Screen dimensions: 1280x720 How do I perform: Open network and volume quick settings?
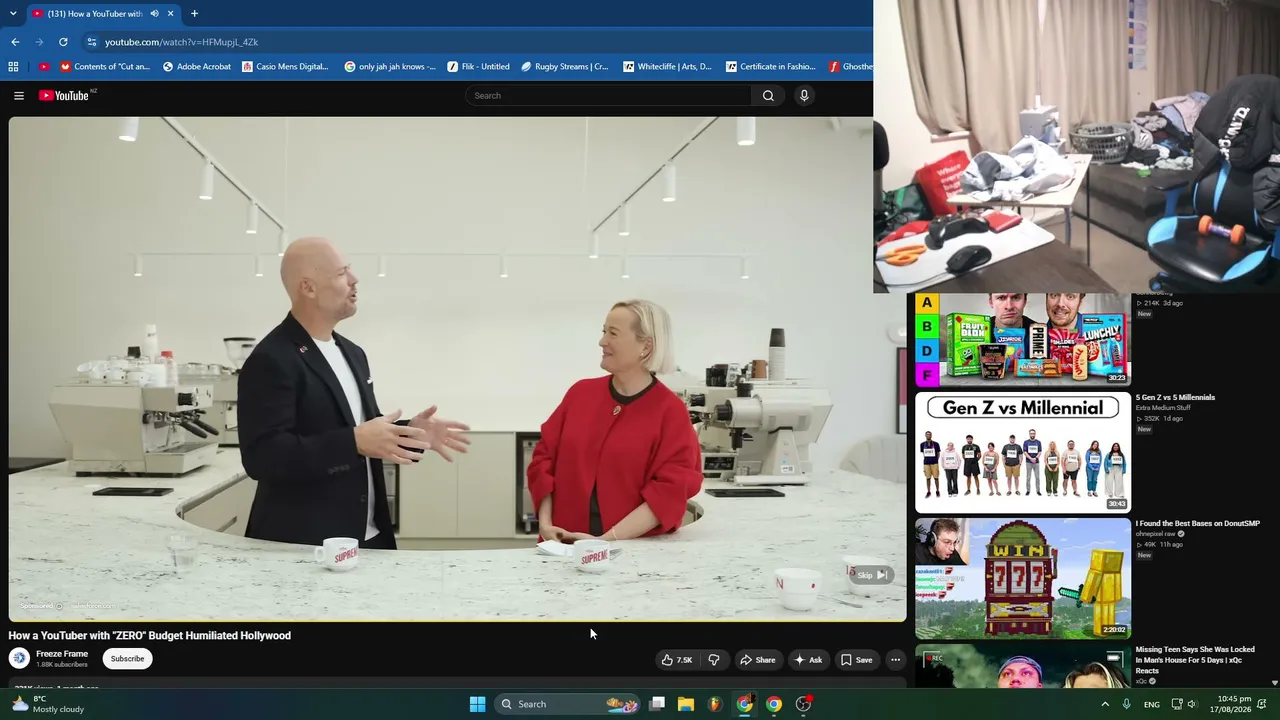(1184, 704)
